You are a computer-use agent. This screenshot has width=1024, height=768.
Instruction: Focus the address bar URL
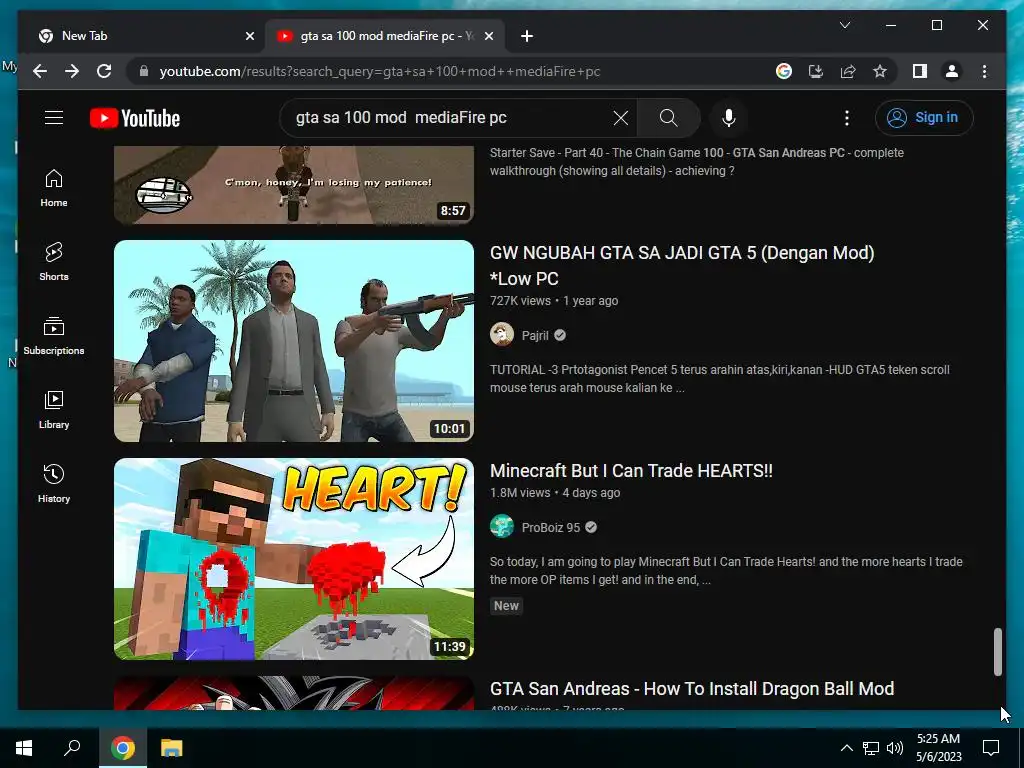coord(379,71)
